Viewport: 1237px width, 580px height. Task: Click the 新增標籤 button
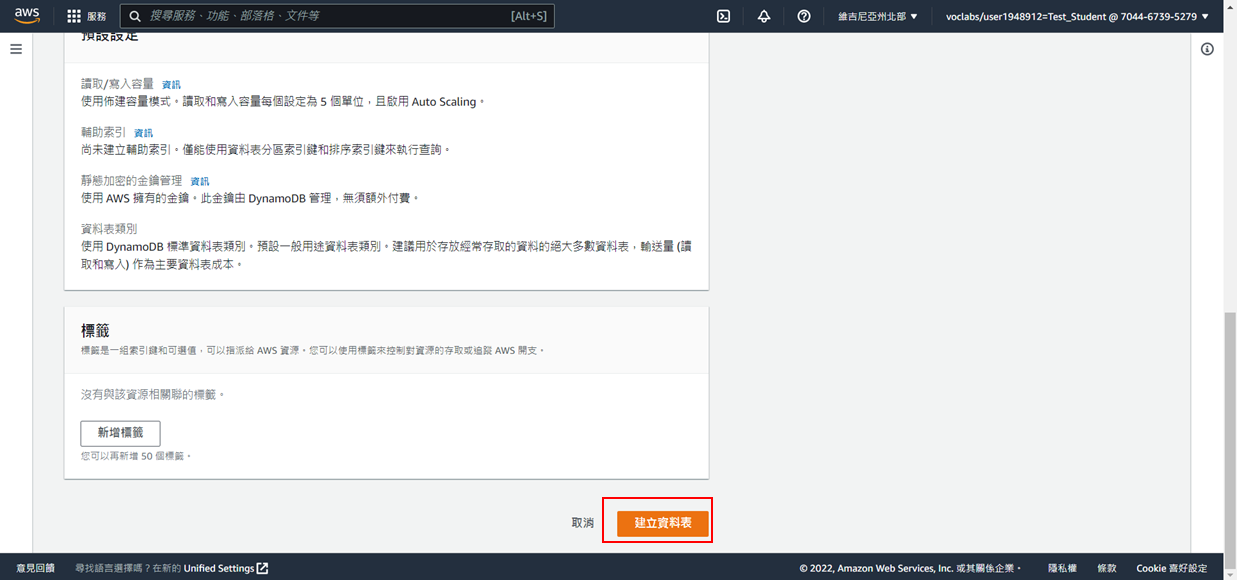click(120, 433)
